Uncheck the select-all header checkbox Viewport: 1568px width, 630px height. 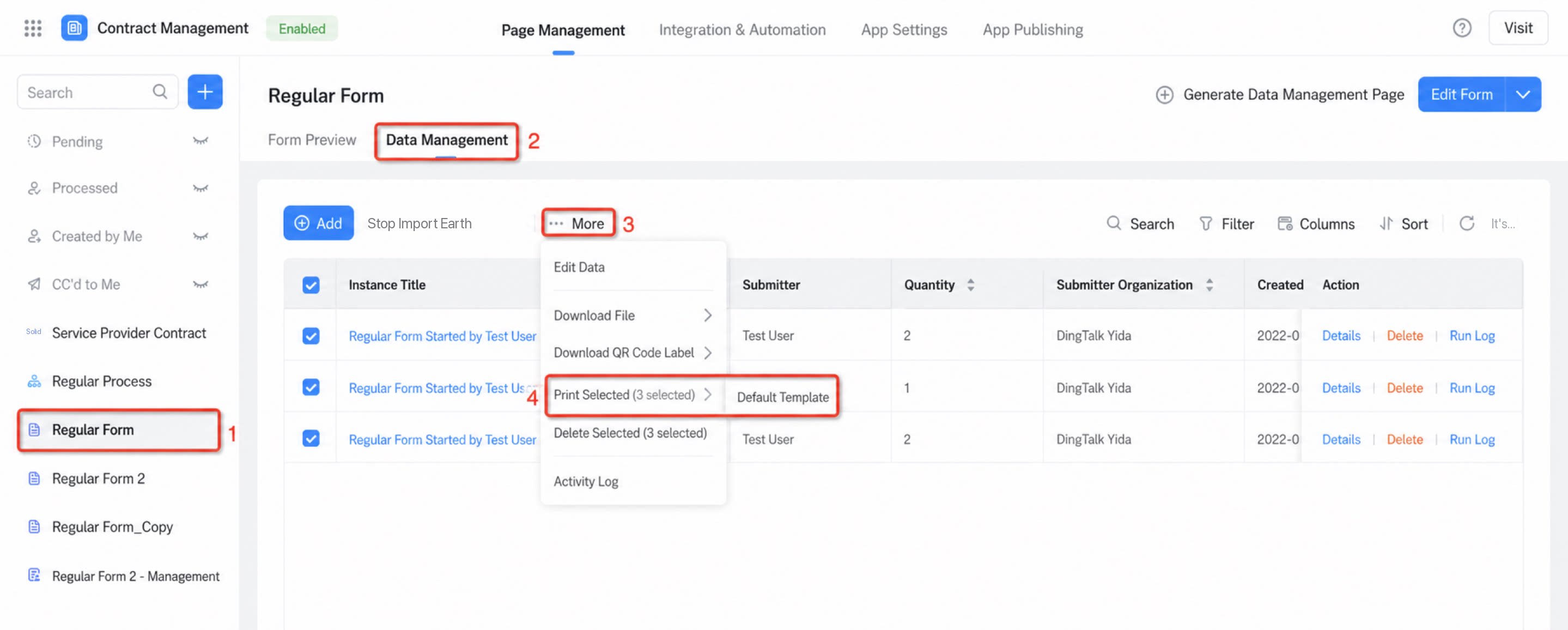(311, 285)
